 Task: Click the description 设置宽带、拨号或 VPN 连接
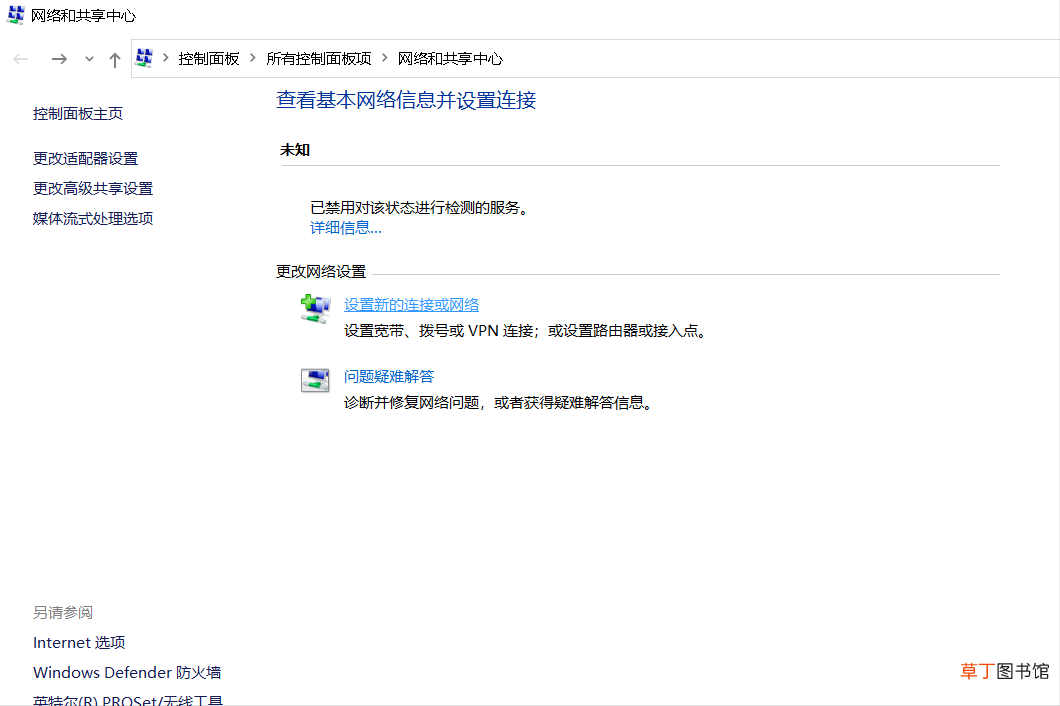click(x=441, y=331)
